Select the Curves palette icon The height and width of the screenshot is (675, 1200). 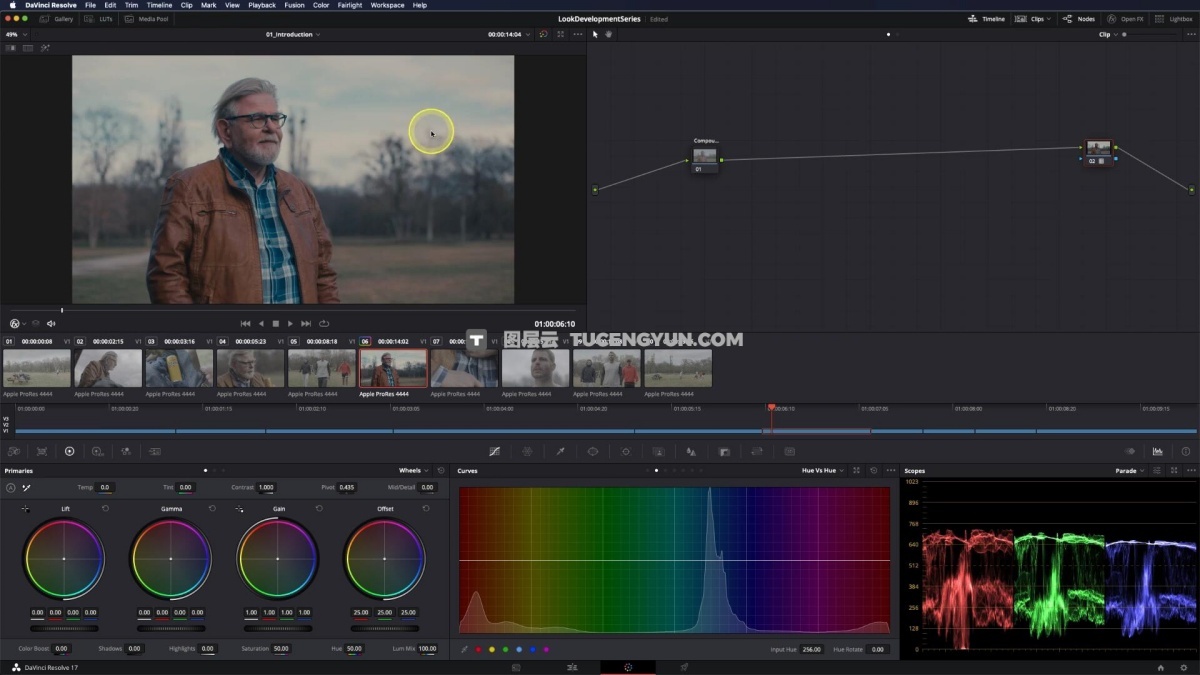point(494,451)
